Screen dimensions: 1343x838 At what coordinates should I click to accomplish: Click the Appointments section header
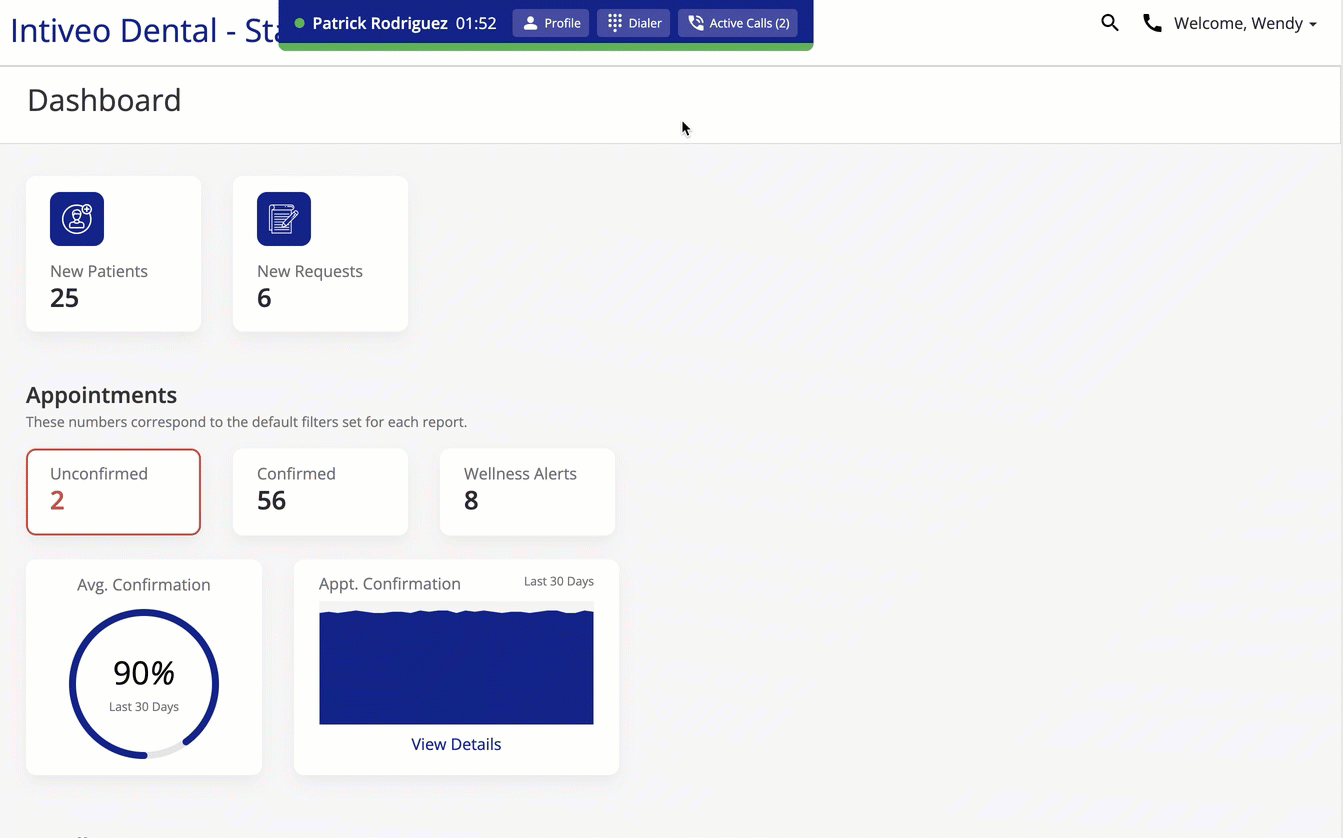[x=101, y=395]
